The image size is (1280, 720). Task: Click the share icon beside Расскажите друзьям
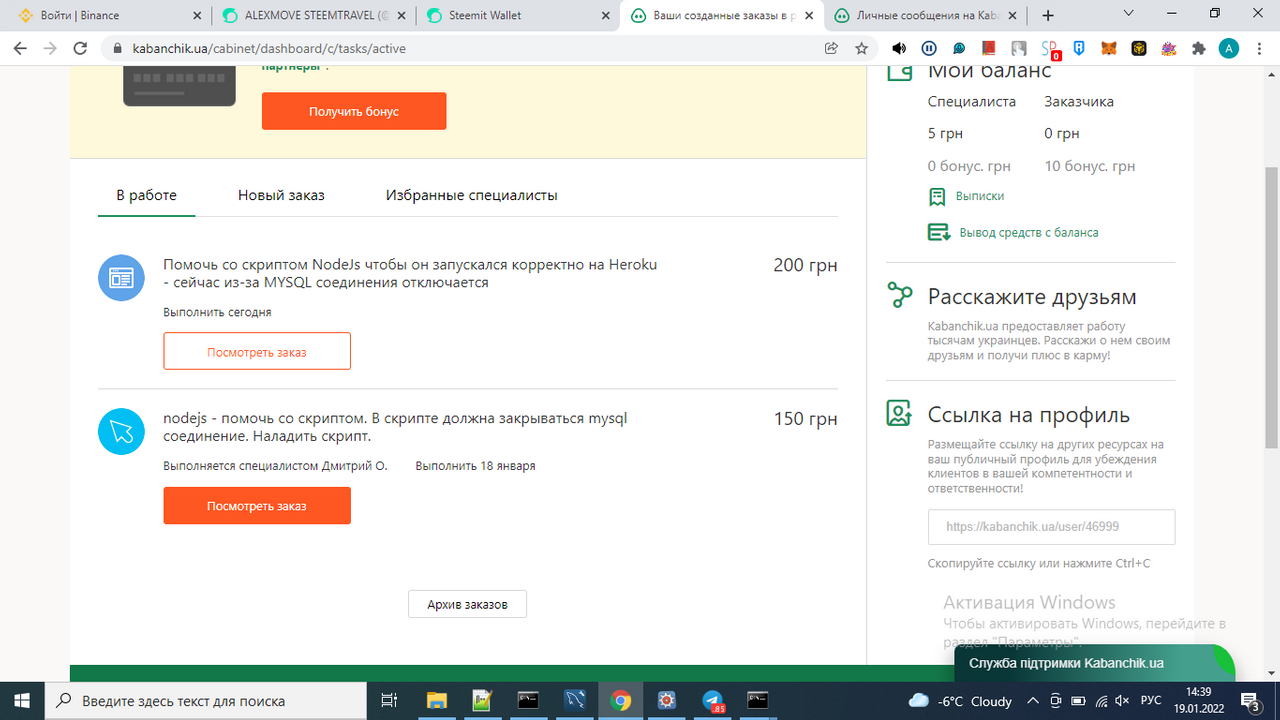(900, 296)
